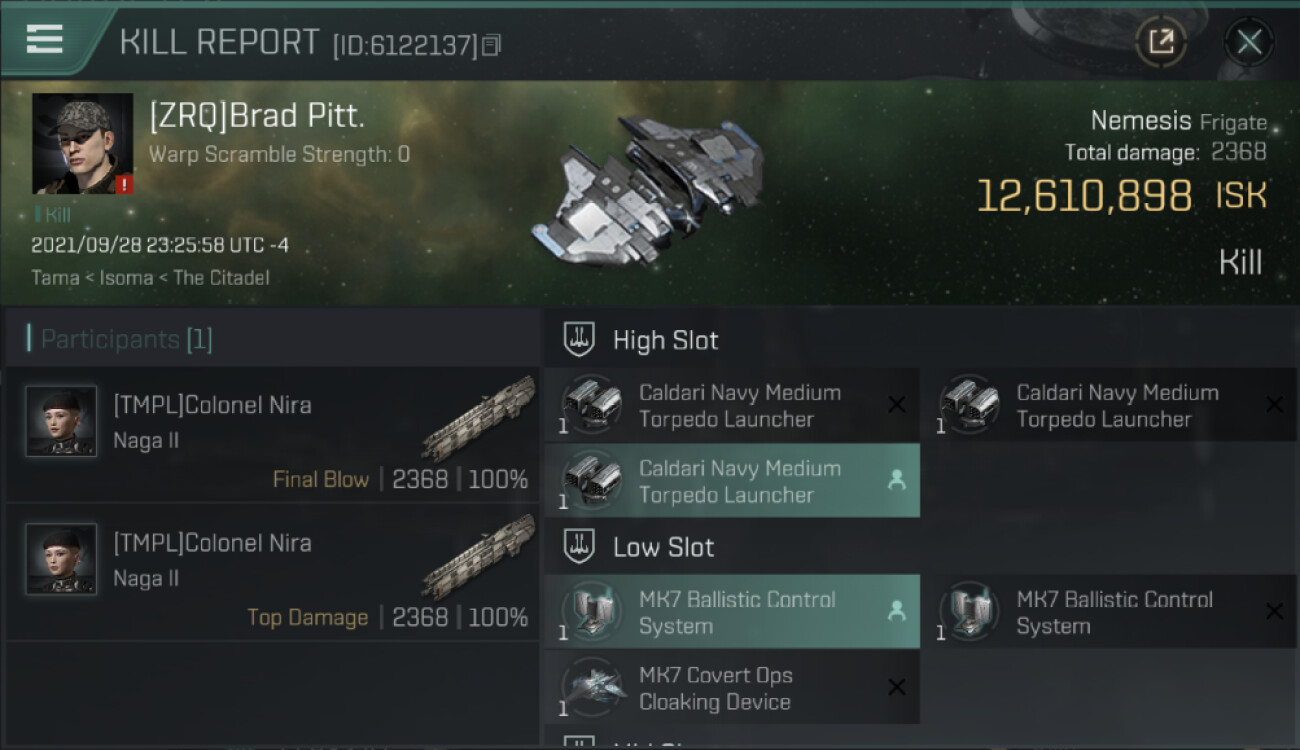Click the High Slot section header icon
This screenshot has width=1300, height=750.
point(580,340)
